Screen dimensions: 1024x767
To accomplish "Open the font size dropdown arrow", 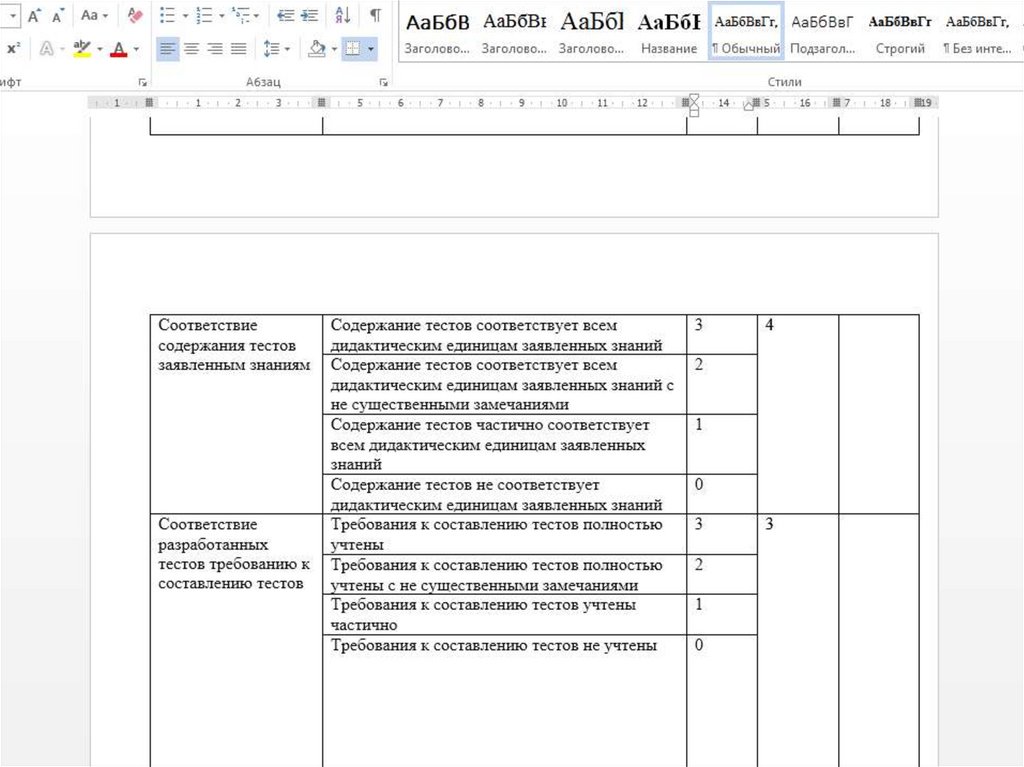I will [13, 16].
